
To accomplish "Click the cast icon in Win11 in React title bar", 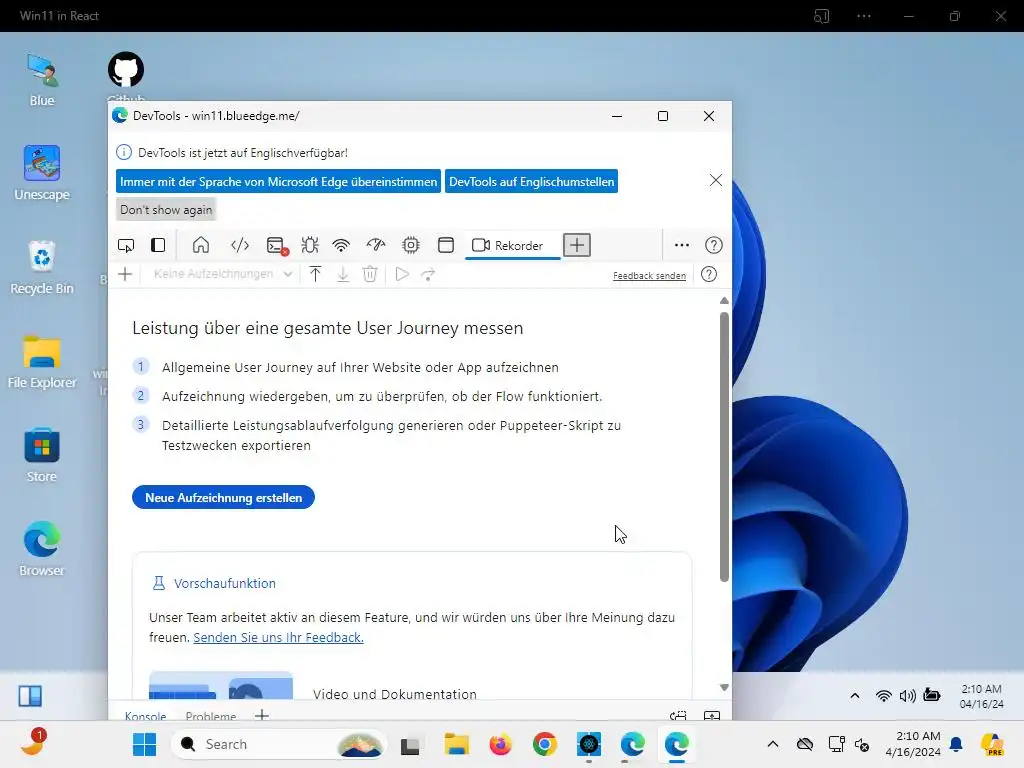I will coord(822,16).
